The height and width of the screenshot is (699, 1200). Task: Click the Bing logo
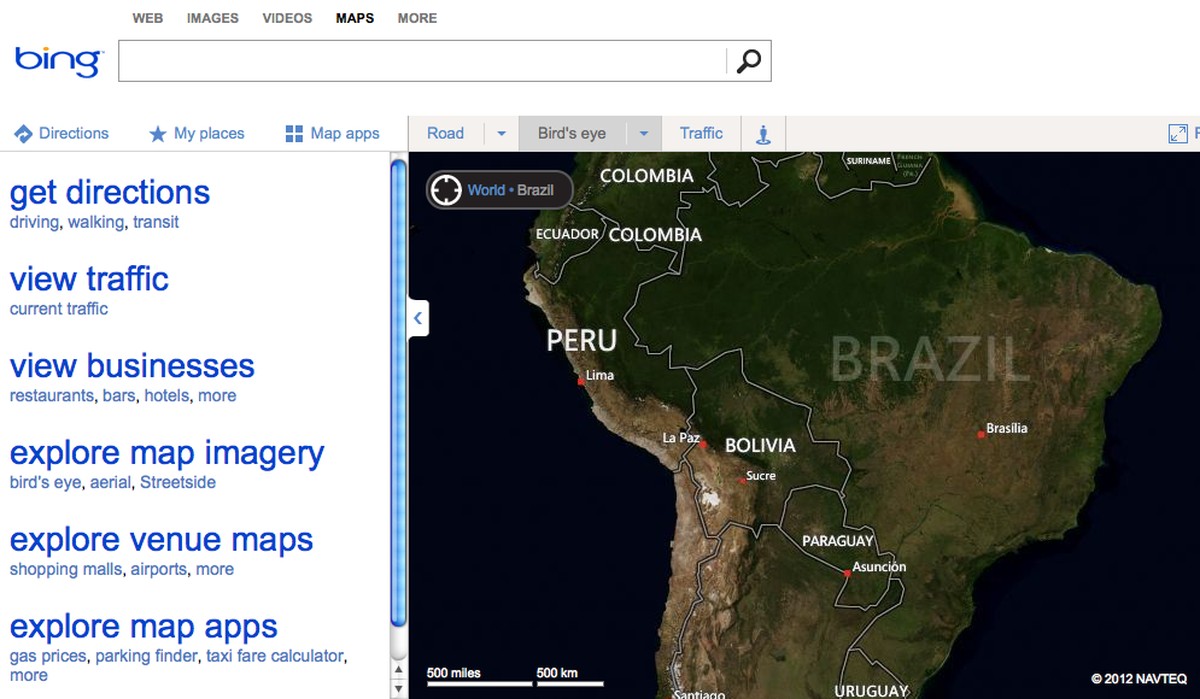(55, 60)
